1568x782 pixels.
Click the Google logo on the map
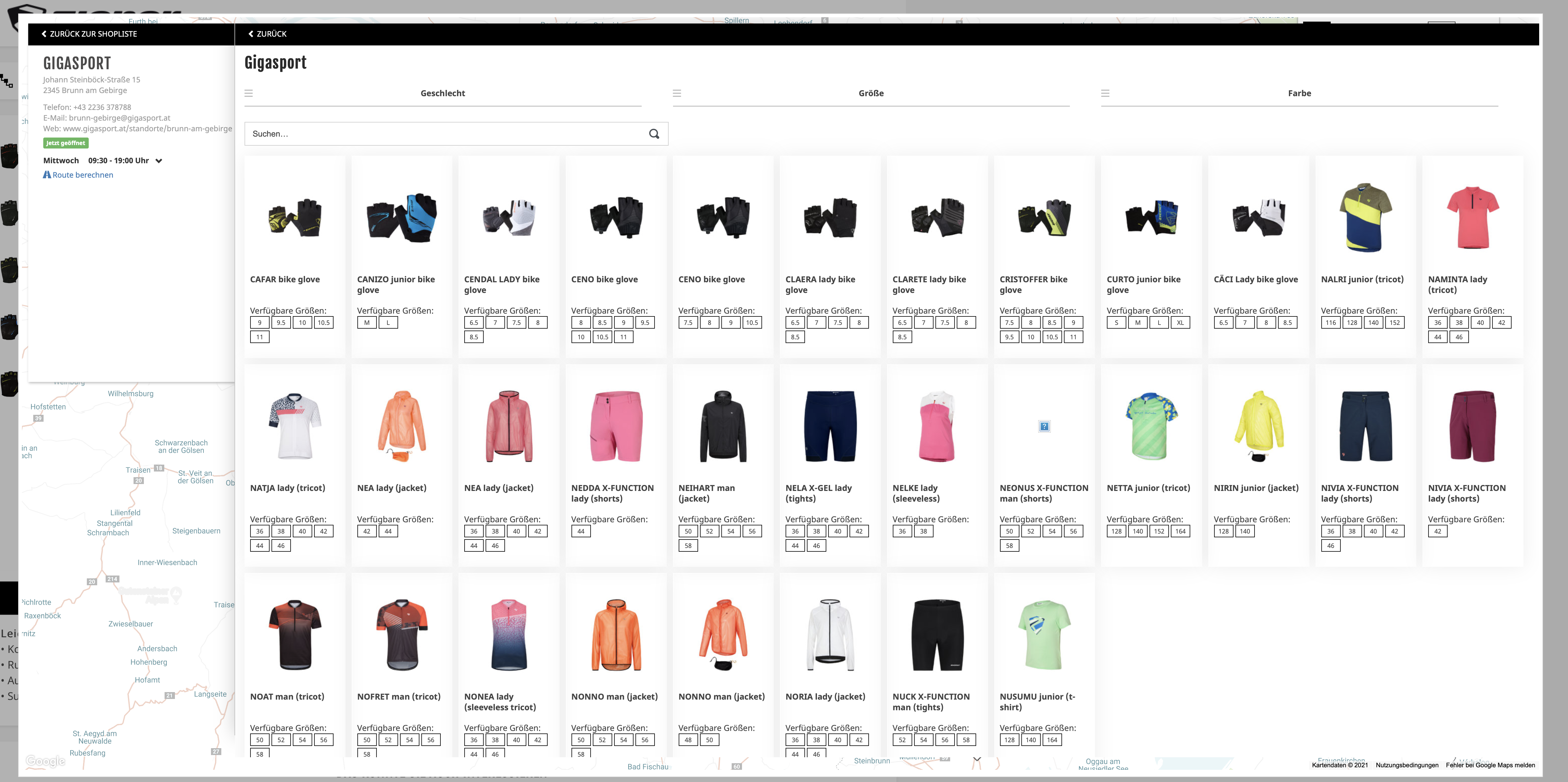[45, 761]
